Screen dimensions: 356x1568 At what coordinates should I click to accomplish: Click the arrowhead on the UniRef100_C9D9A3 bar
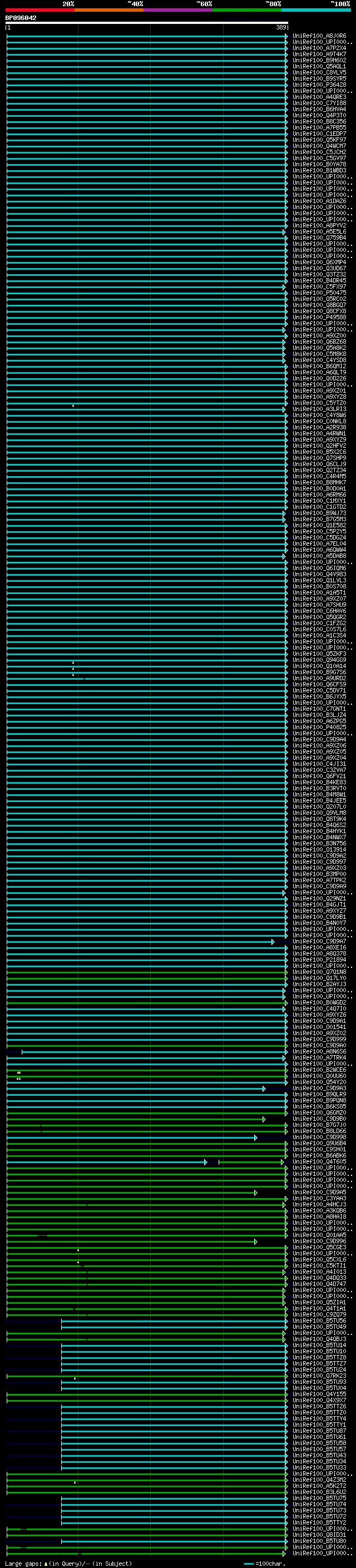(x=264, y=1089)
